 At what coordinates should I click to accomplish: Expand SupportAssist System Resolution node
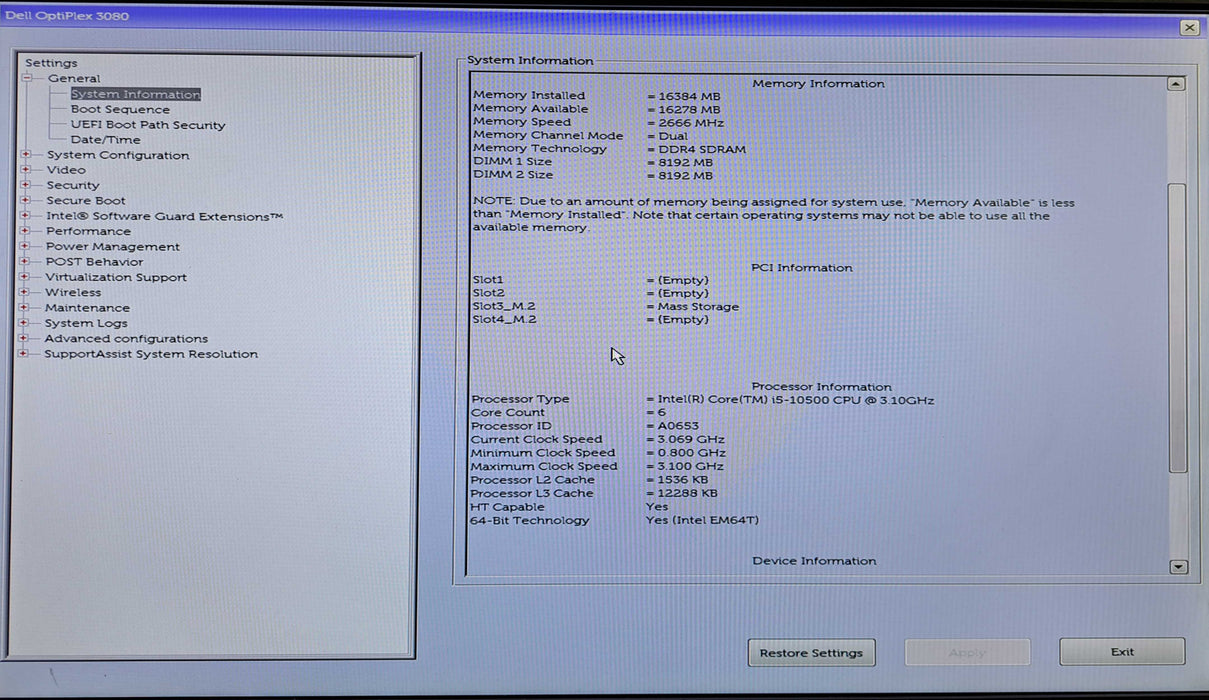(x=25, y=354)
